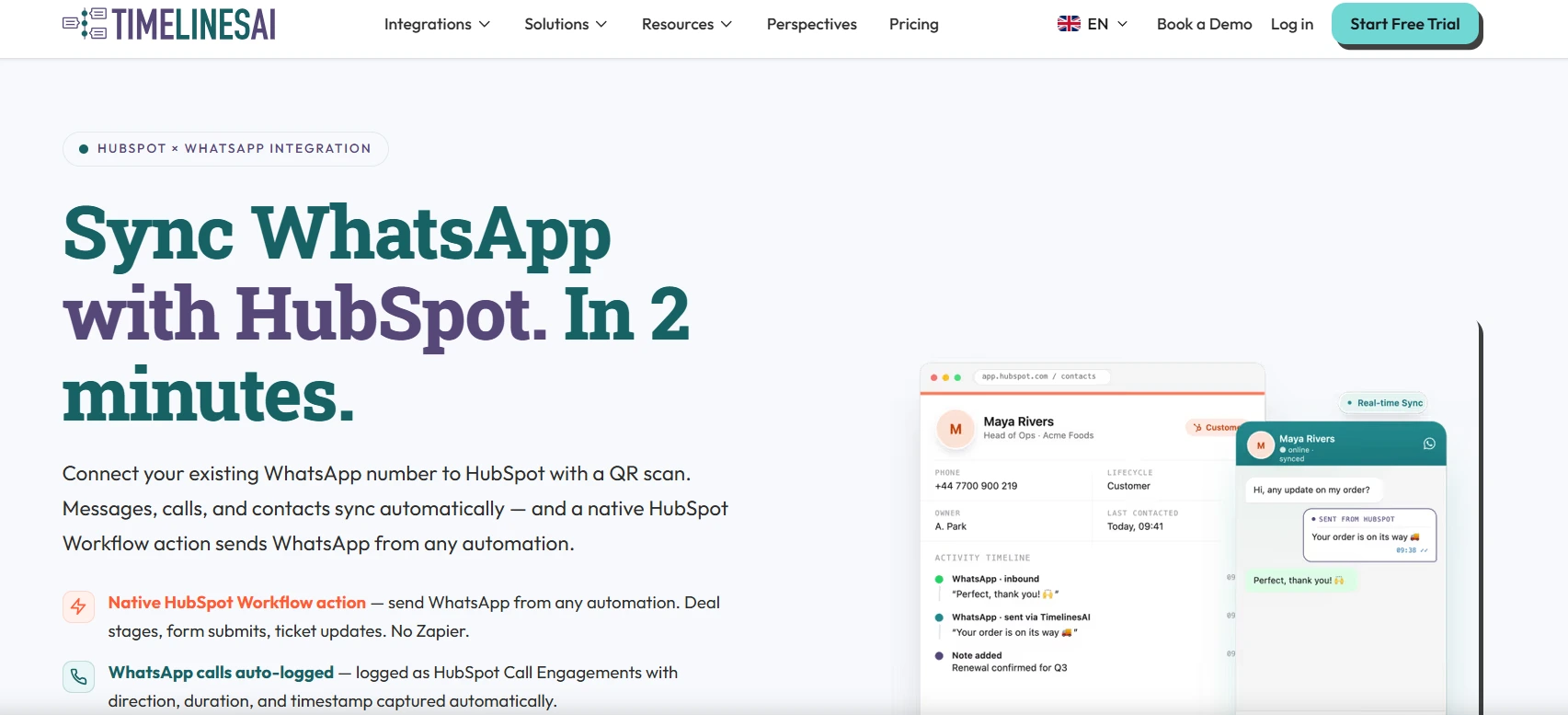Screen dimensions: 1568x715
Task: Expand the Integrations dropdown menu
Action: coord(437,24)
